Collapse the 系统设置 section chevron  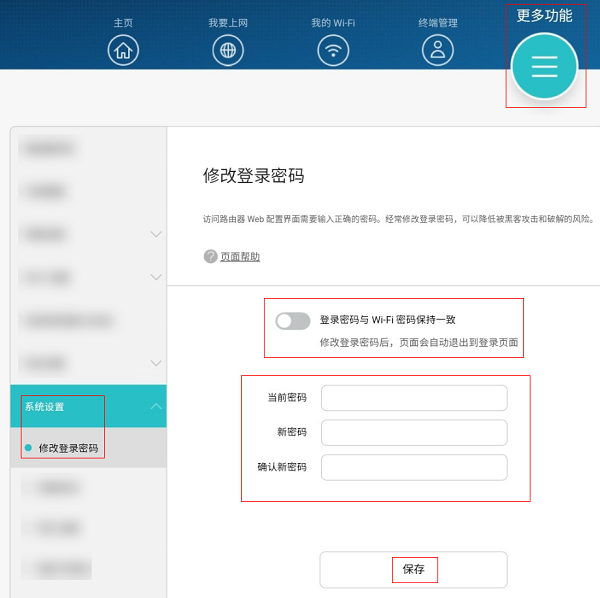click(155, 407)
